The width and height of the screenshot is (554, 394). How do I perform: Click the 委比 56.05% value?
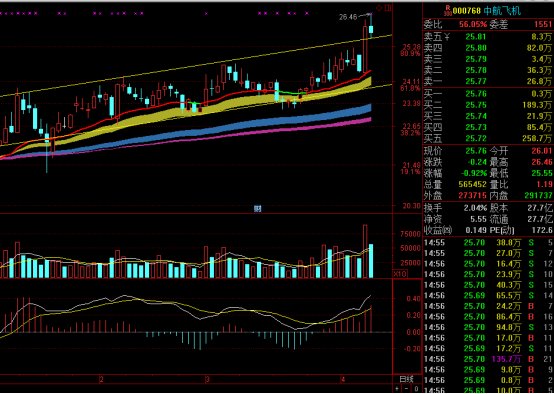pyautogui.click(x=473, y=24)
